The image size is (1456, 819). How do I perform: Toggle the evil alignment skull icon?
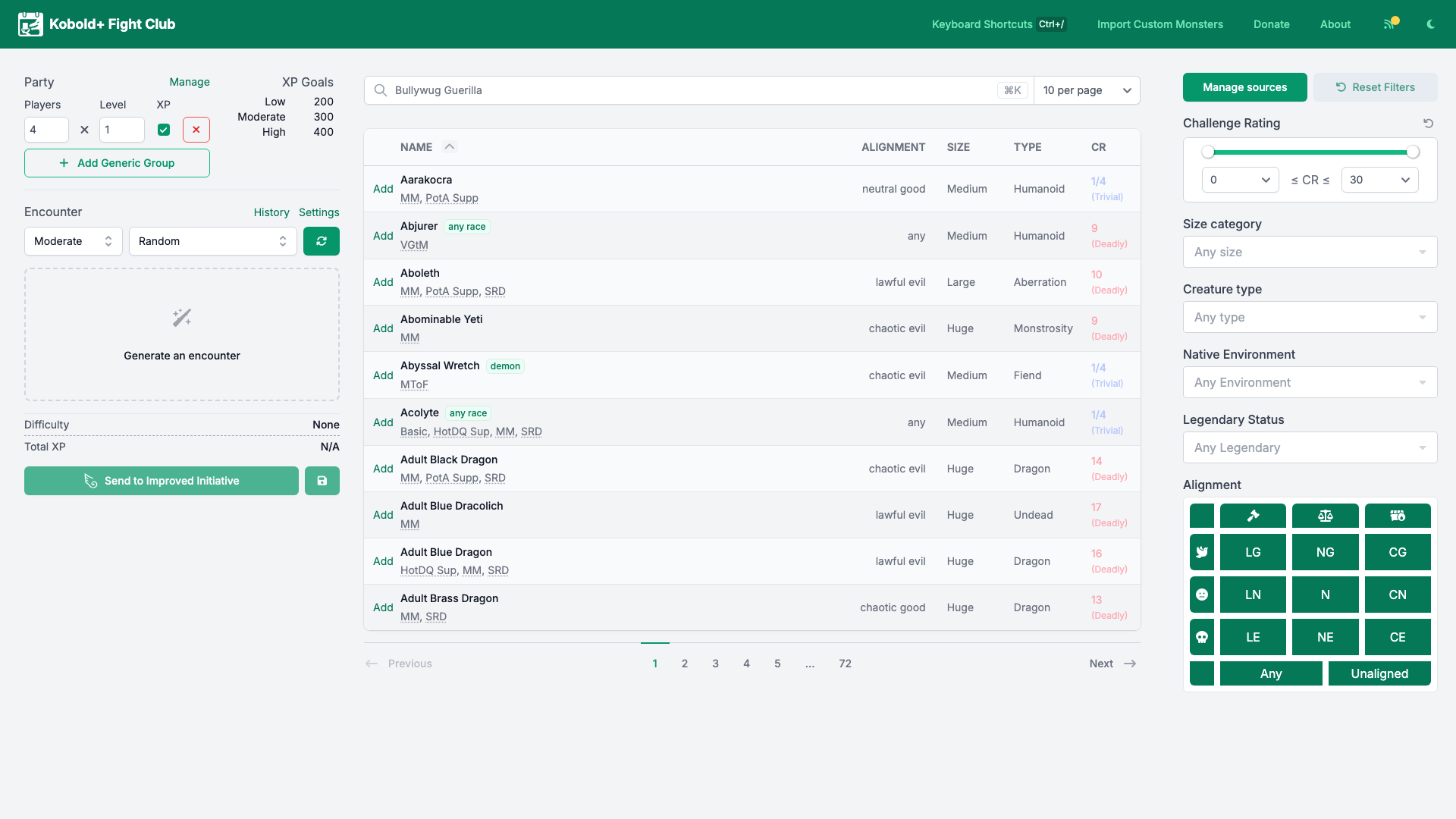pos(1202,637)
